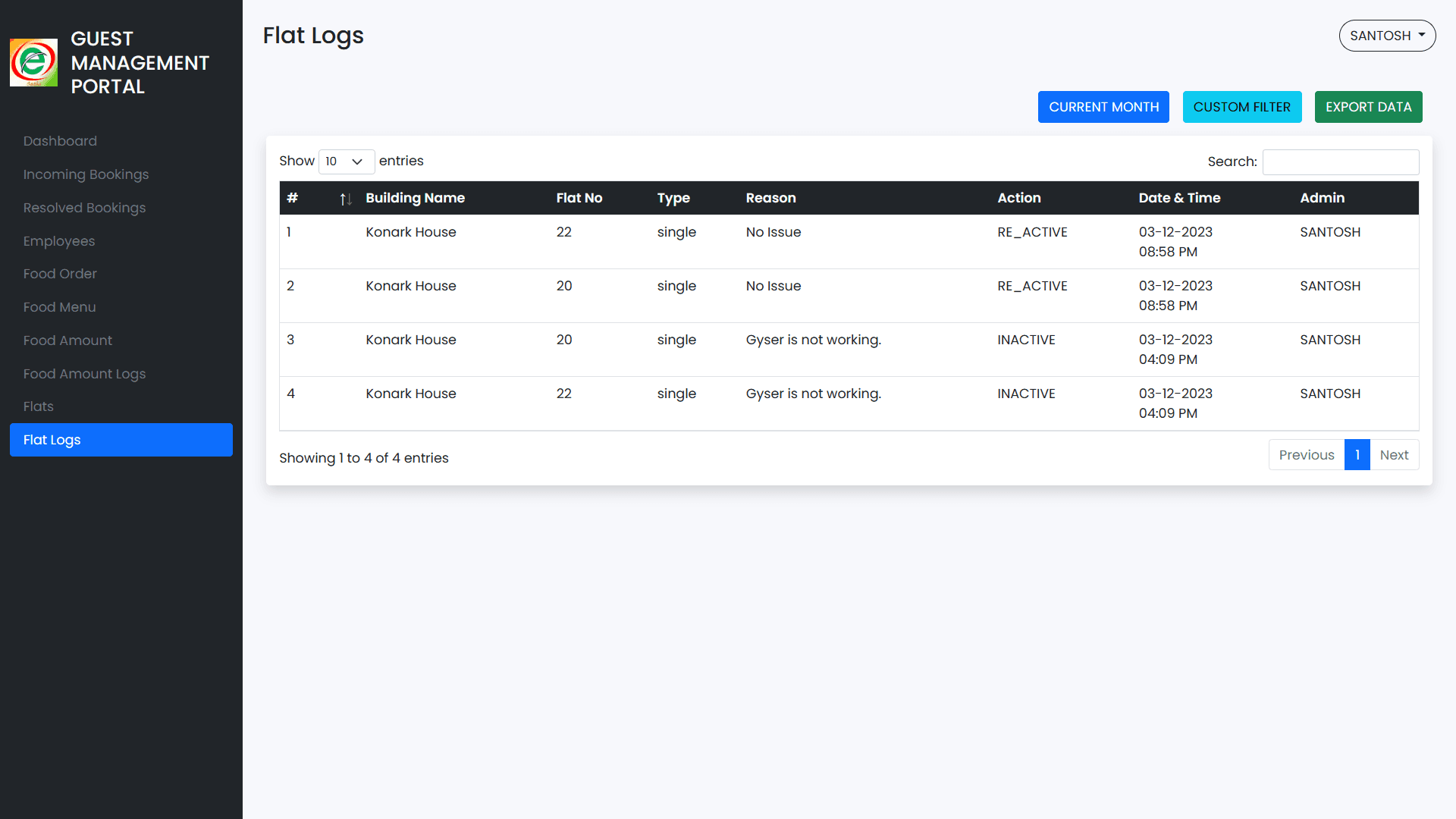Click the Search input field
1456x819 pixels.
coord(1341,162)
